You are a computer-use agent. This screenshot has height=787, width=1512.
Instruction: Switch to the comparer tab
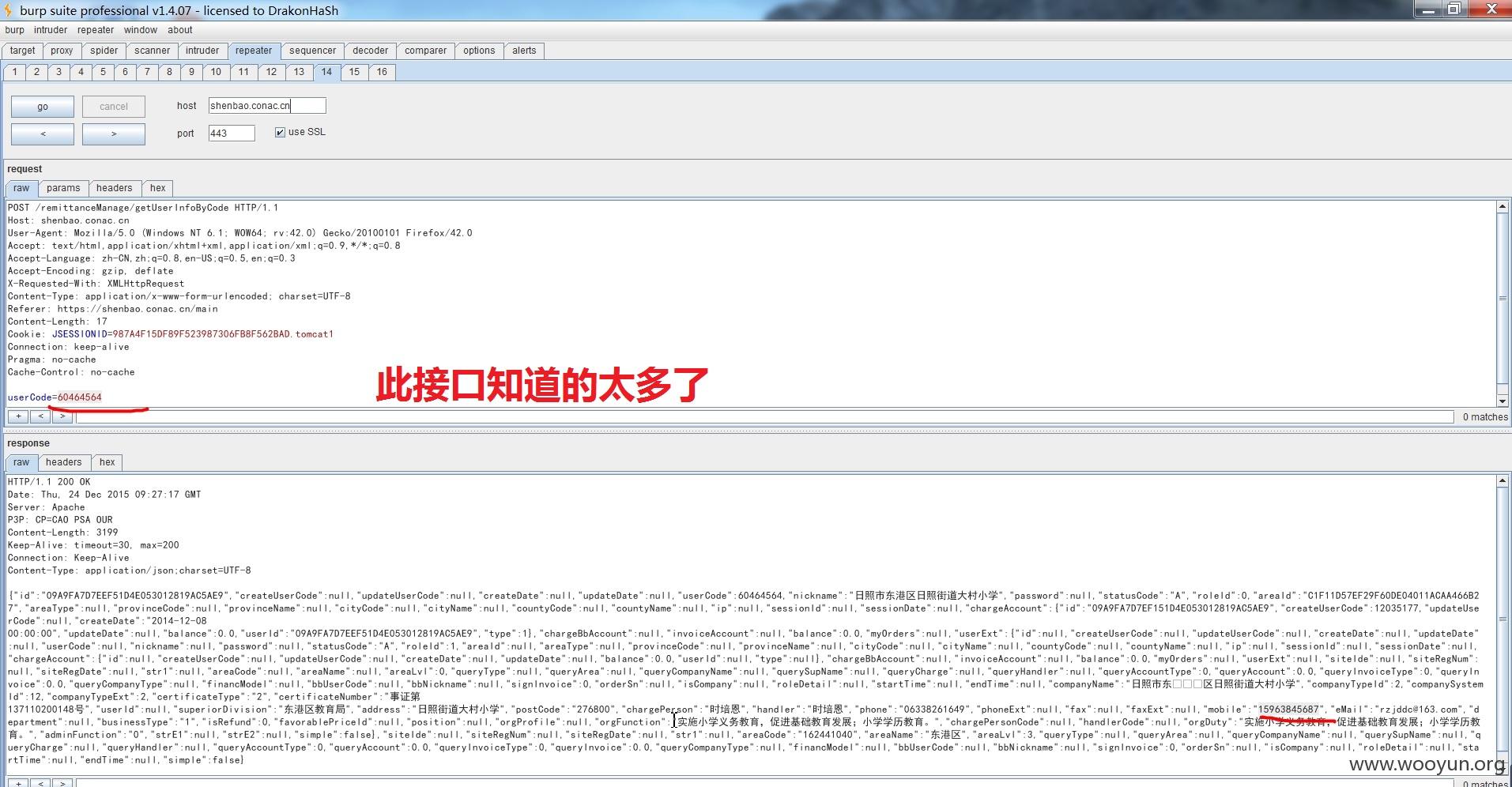(425, 51)
